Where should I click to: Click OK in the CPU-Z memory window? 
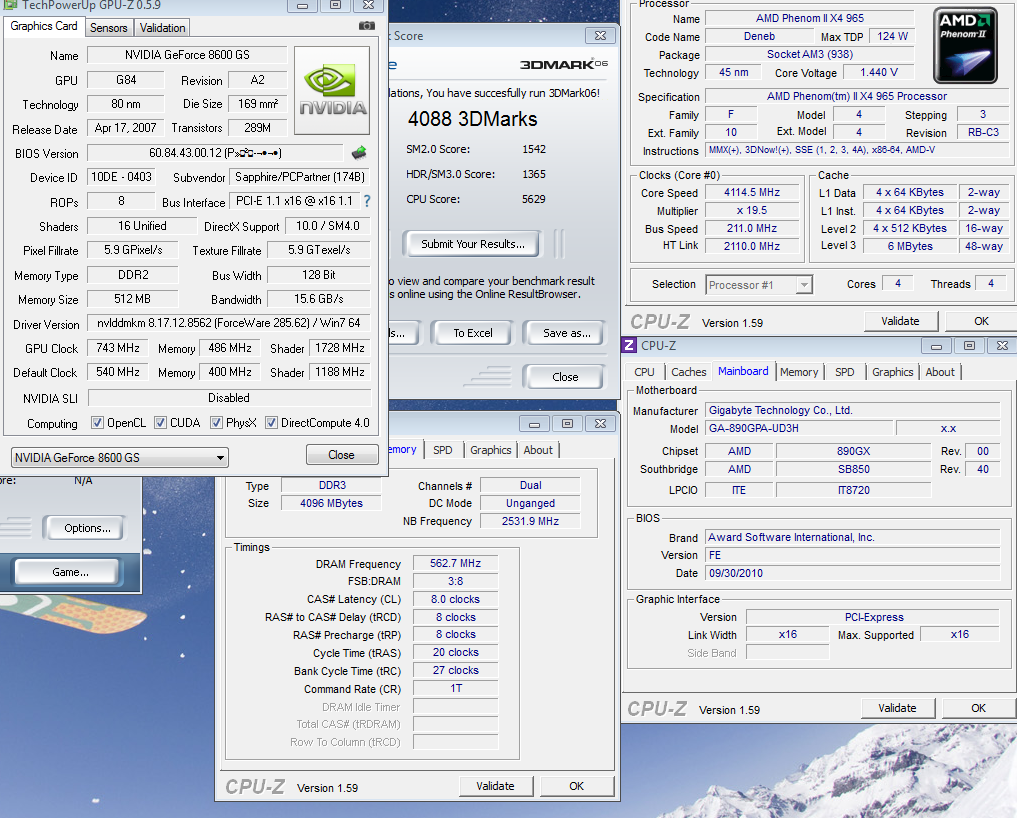click(577, 786)
